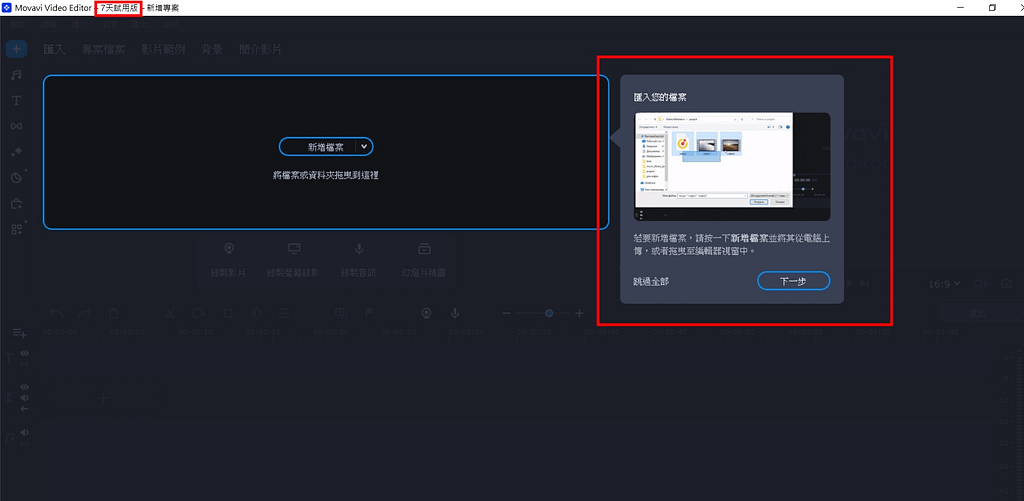Click the 下一步 button in the tutorial popup
Viewport: 1024px width, 501px height.
[793, 281]
